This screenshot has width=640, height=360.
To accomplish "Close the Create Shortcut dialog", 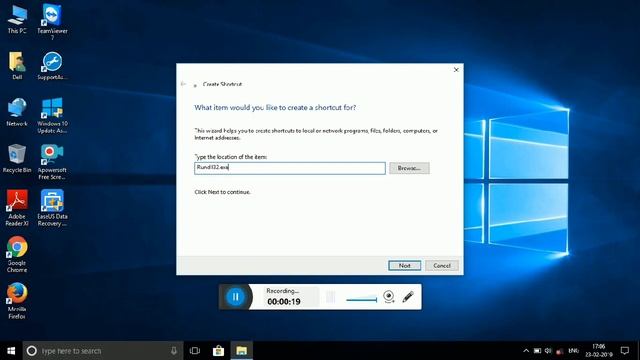I will pyautogui.click(x=456, y=70).
